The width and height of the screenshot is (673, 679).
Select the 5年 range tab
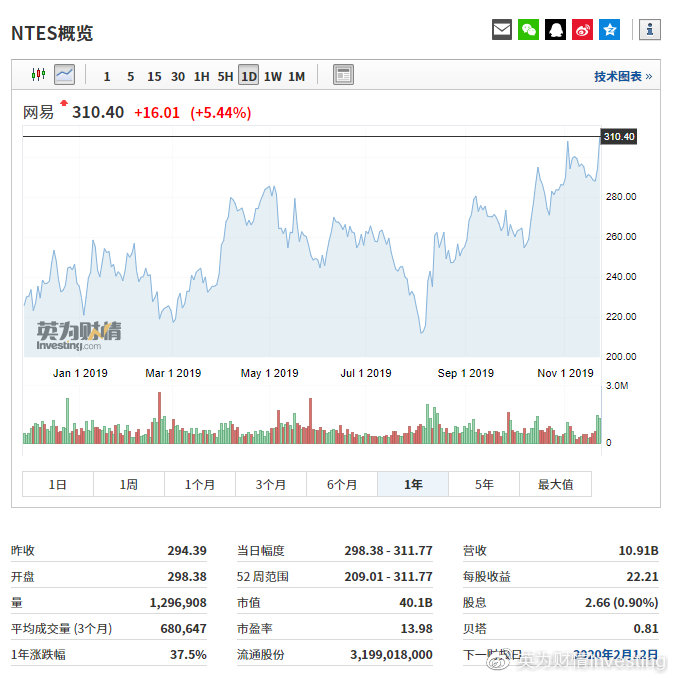484,484
